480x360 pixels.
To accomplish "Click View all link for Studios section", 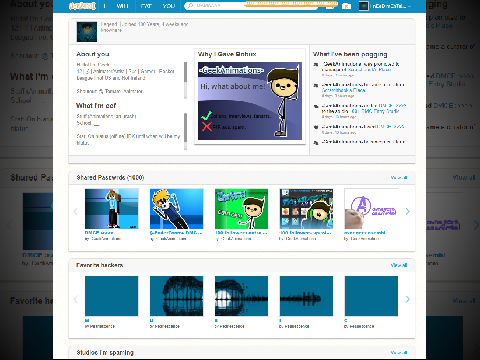I will [399, 353].
